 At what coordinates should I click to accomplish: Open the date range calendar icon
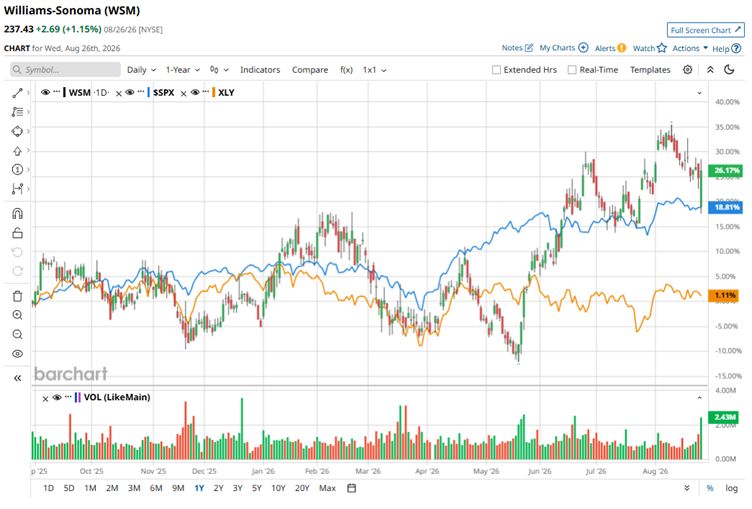tap(352, 488)
